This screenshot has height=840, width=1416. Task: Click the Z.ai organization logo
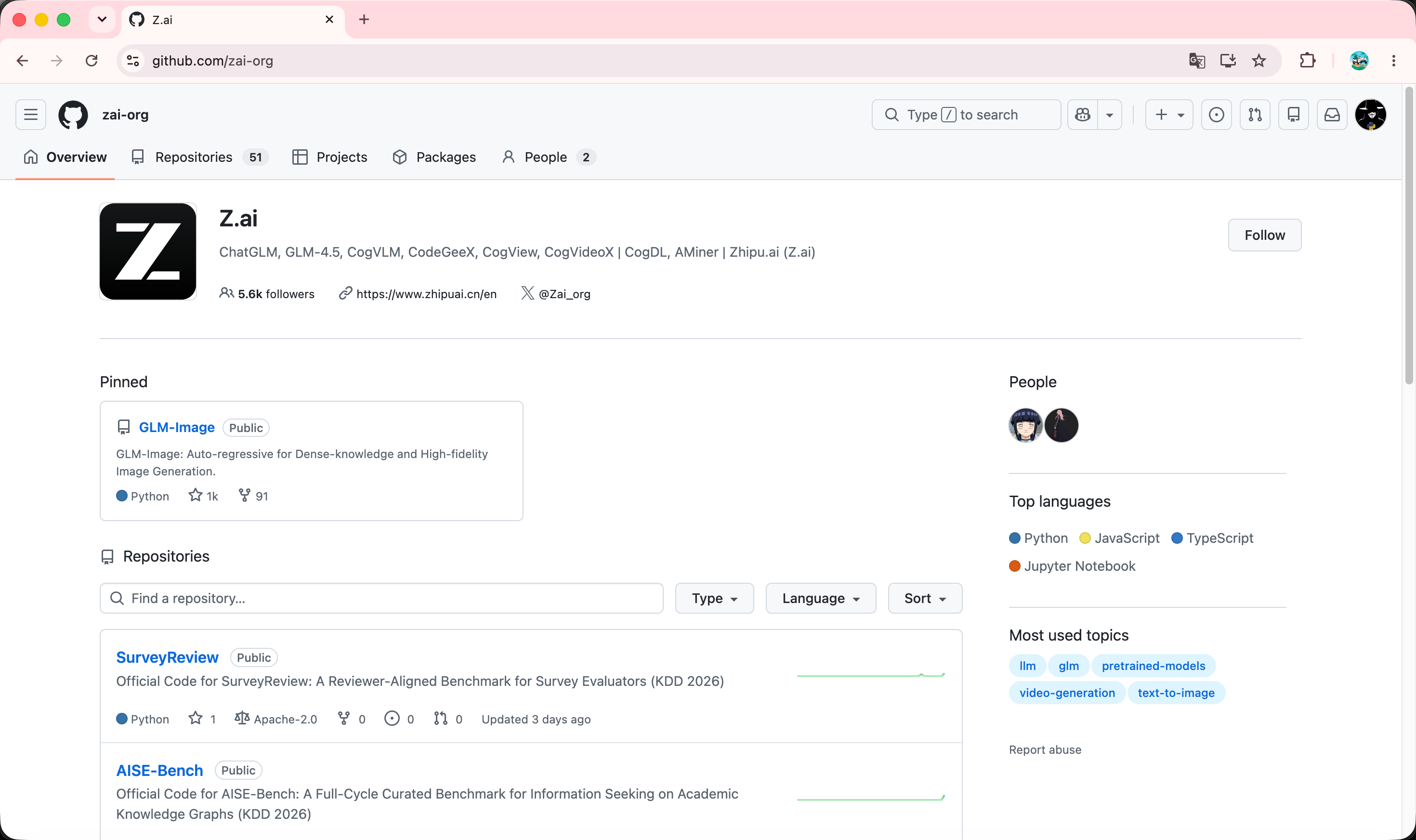point(148,251)
